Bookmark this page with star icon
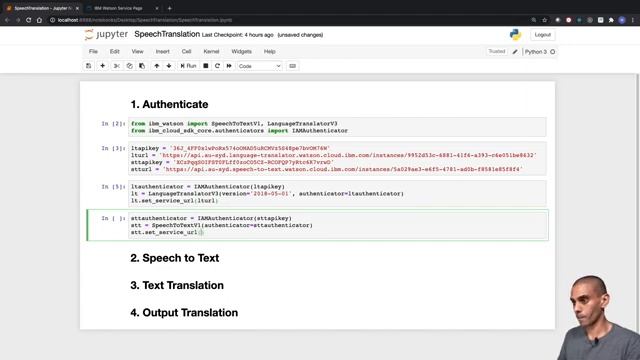 (x=544, y=20)
